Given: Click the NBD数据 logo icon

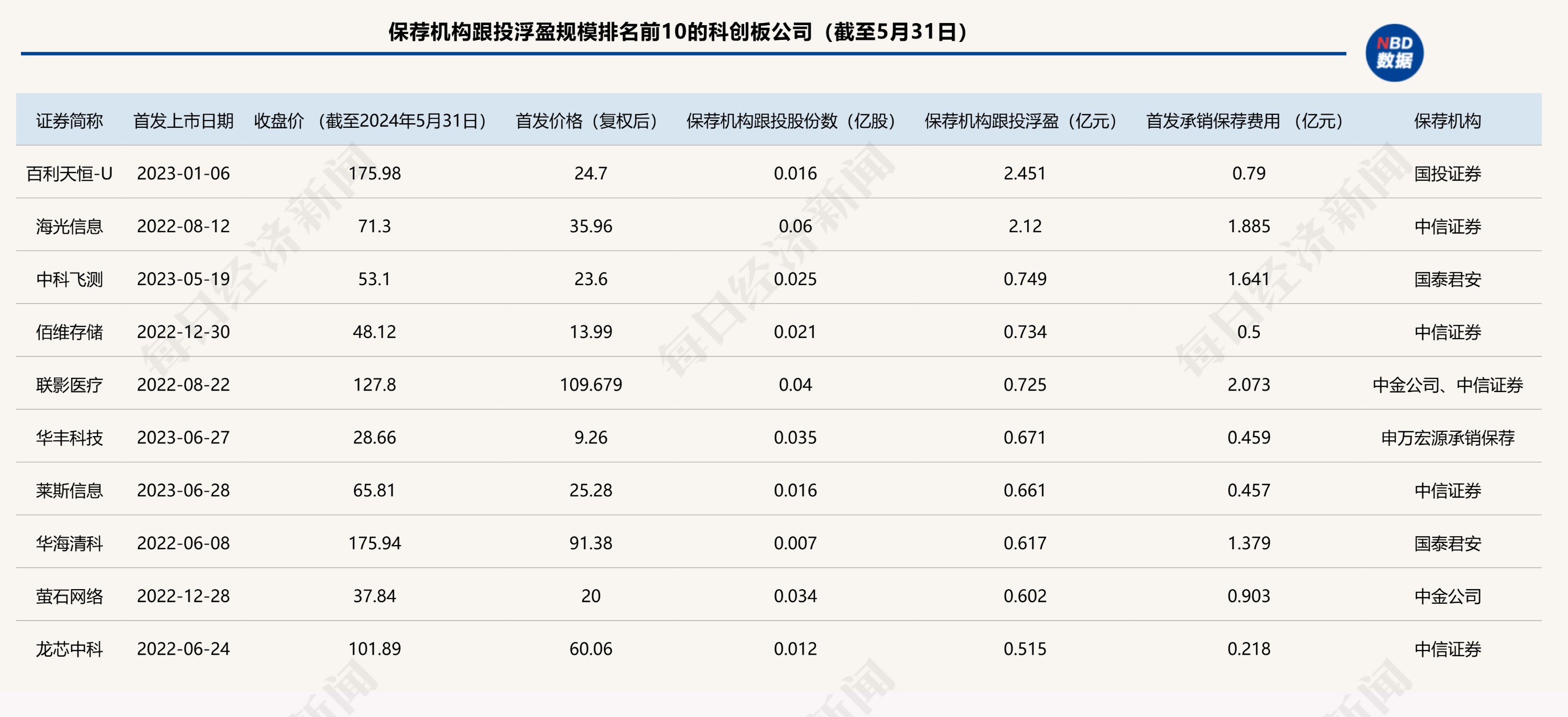Looking at the screenshot, I should pyautogui.click(x=1394, y=52).
